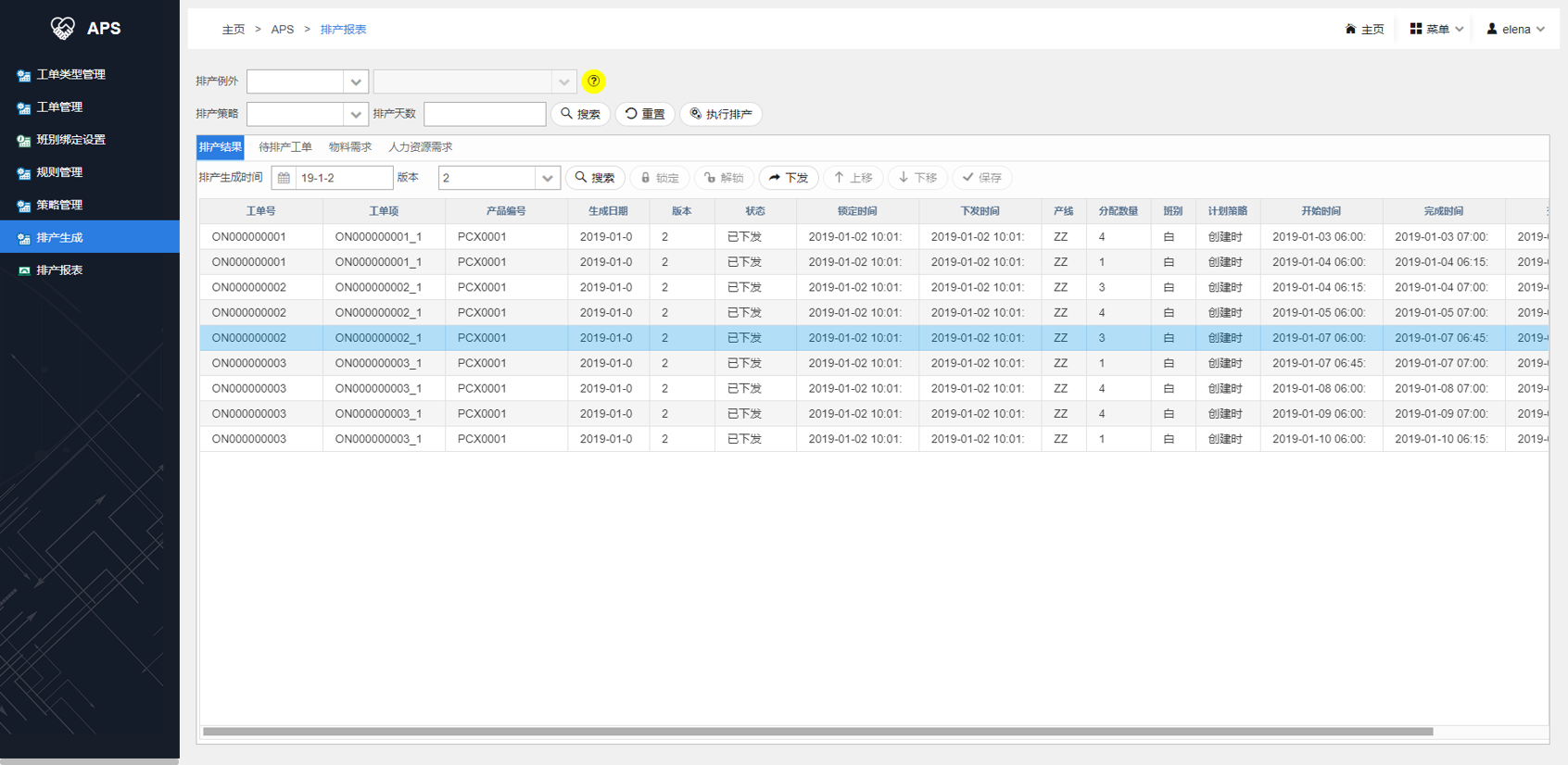Screen dimensions: 1568x765
Task: Click the results 搜索 button beside 版本
Action: click(x=595, y=178)
